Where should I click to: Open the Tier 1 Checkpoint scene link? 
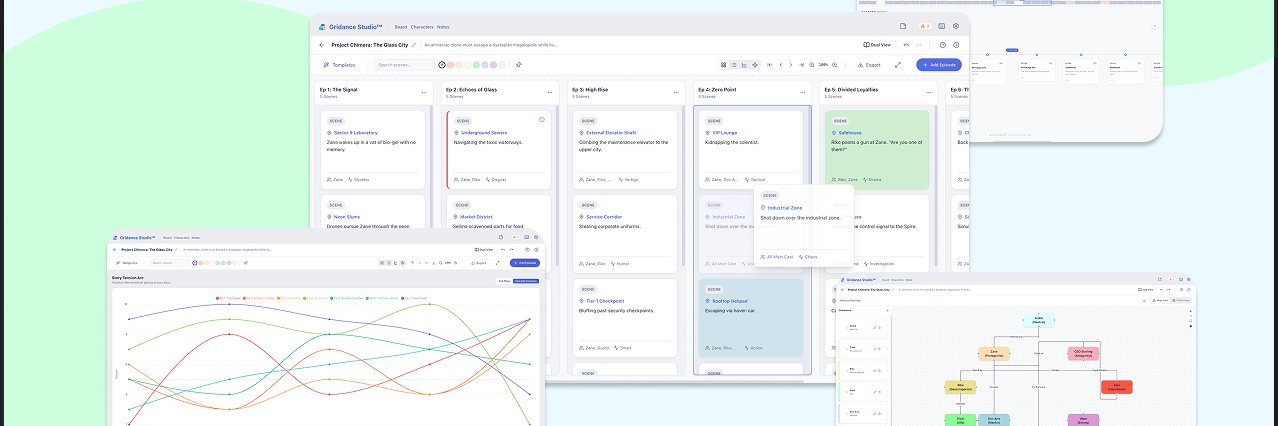606,301
